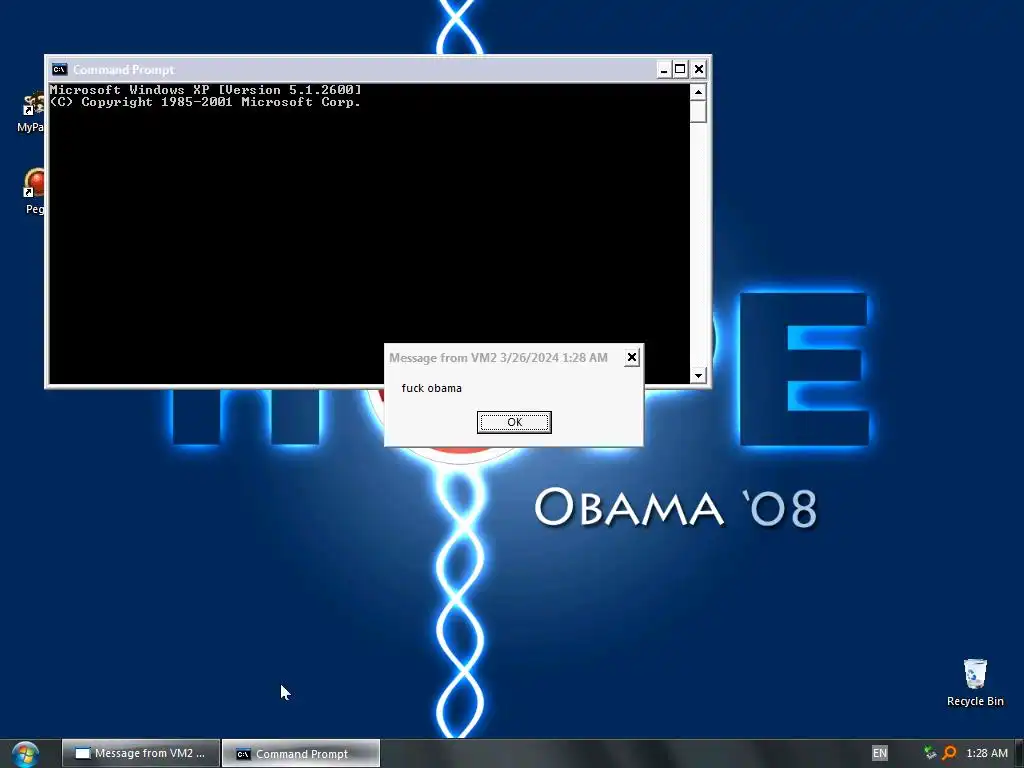Switch to Command Prompt taskbar button
This screenshot has width=1024, height=768.
click(x=301, y=753)
